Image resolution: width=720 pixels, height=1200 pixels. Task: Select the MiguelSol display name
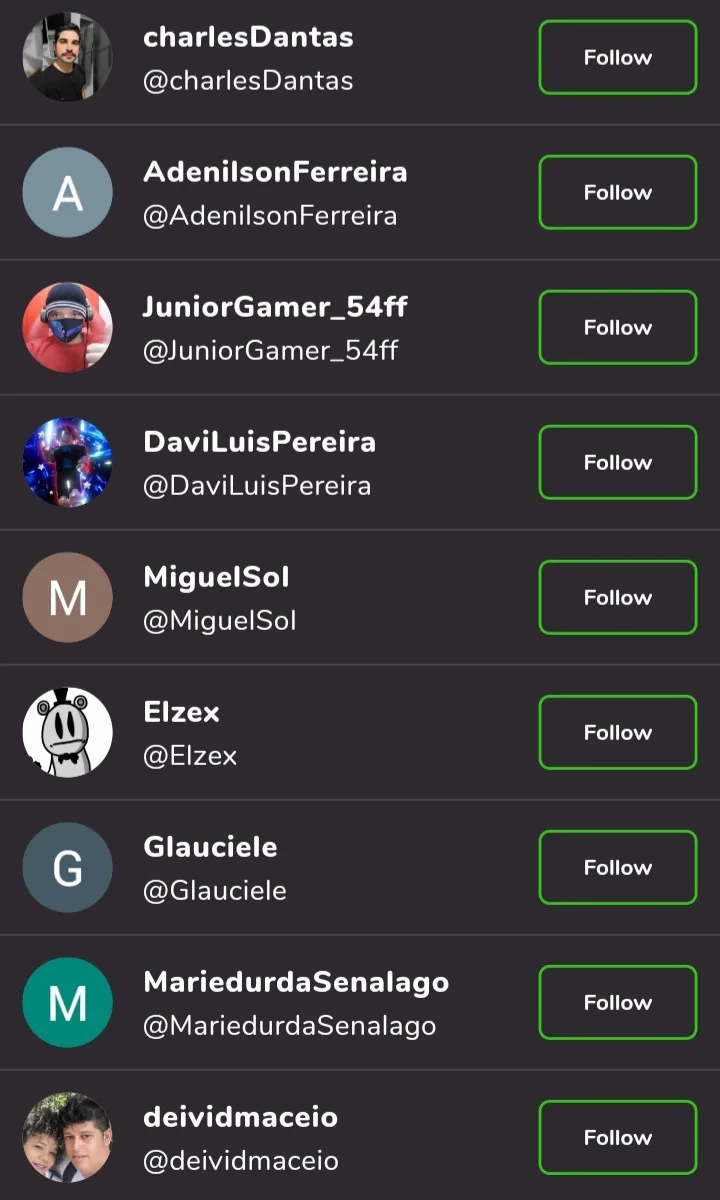pyautogui.click(x=216, y=577)
